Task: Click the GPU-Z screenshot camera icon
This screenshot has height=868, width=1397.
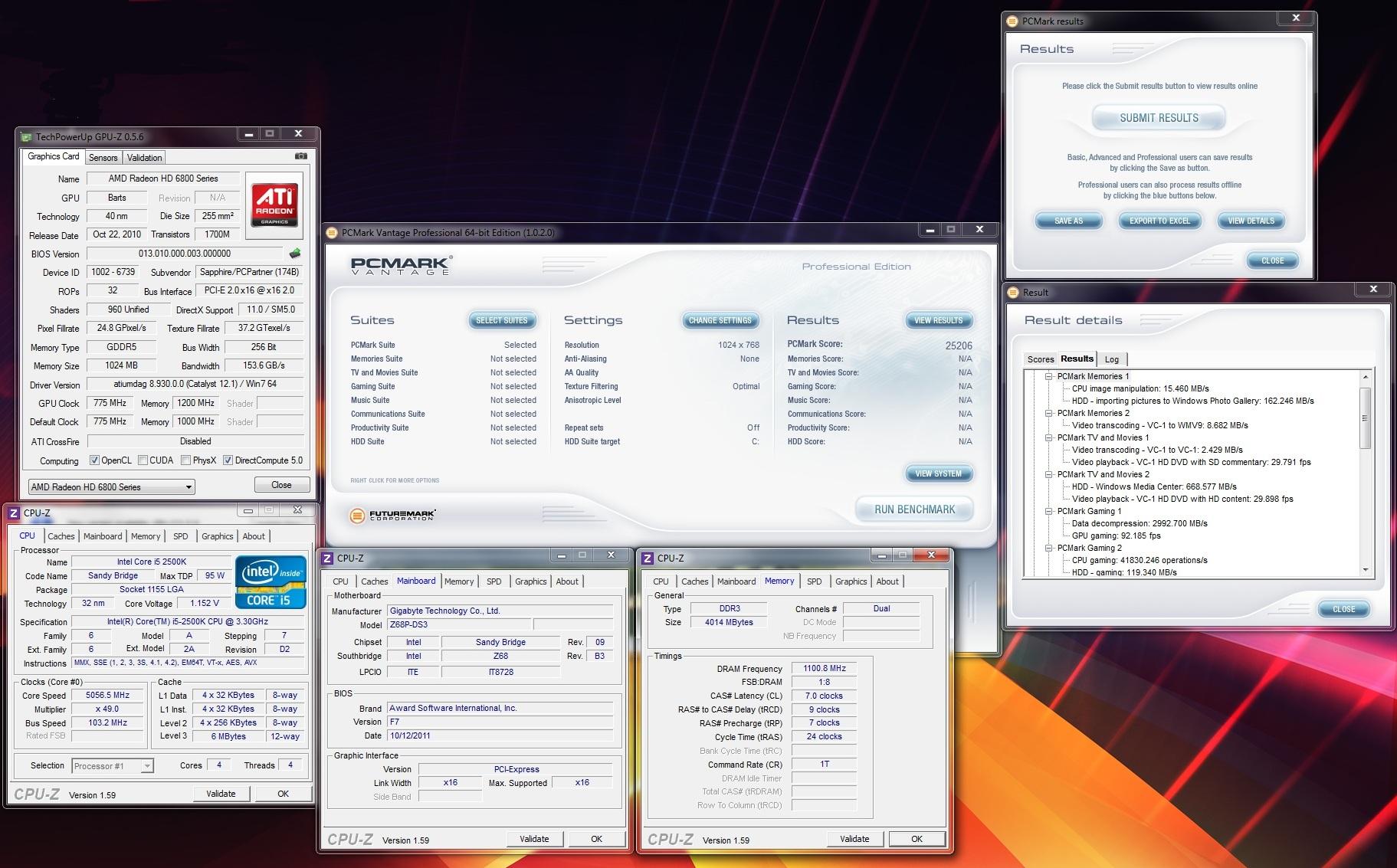Action: point(301,156)
